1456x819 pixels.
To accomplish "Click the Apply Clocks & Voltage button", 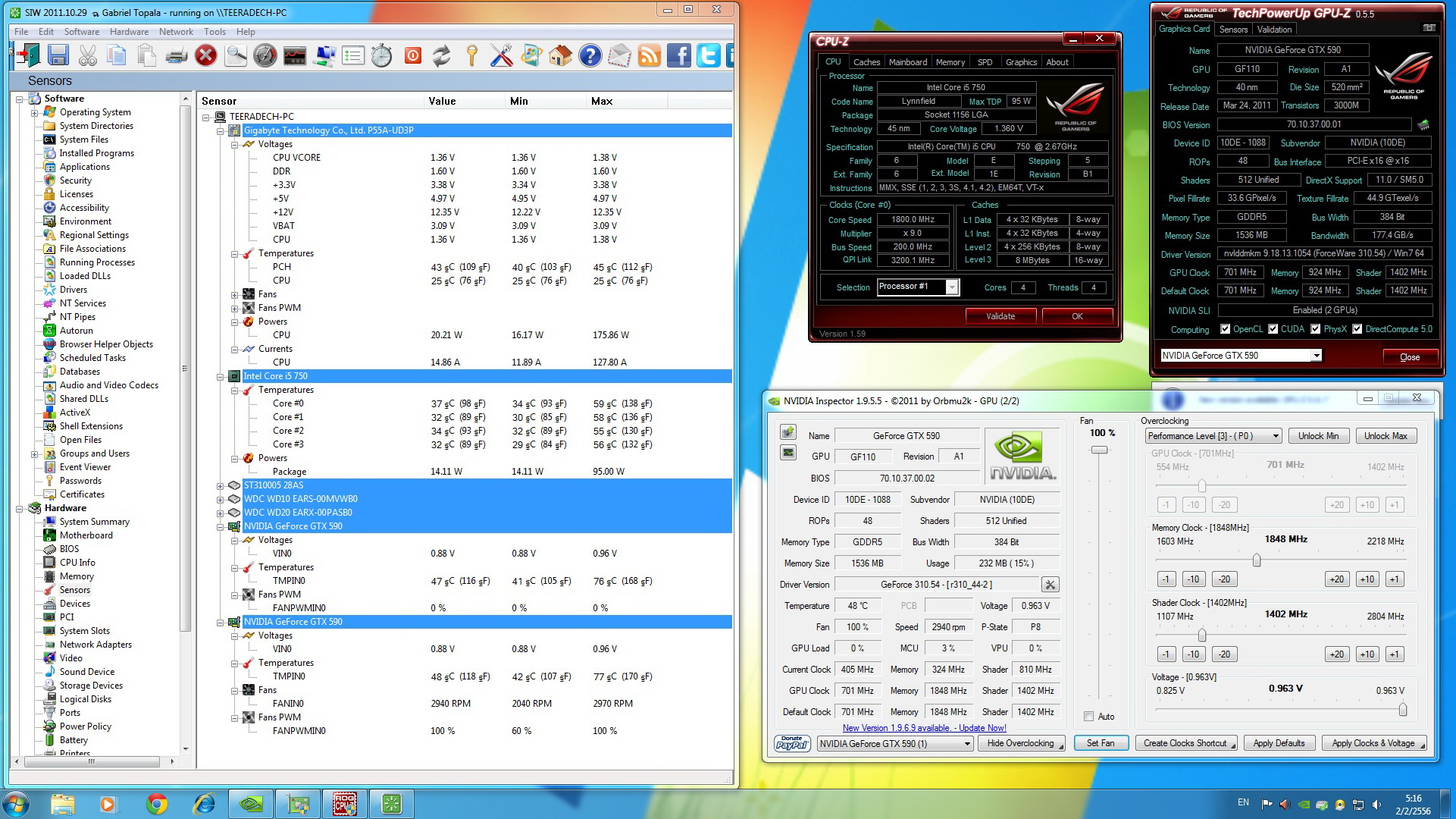I will pos(1373,743).
